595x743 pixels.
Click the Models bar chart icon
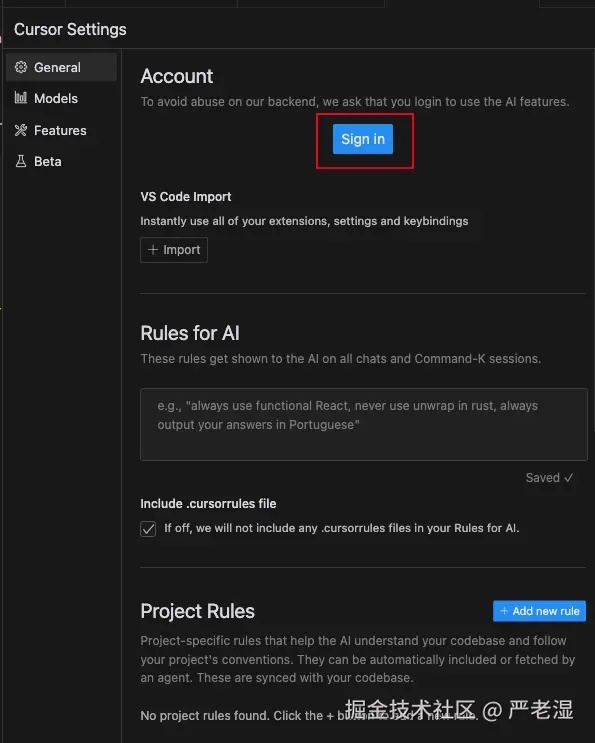pos(21,98)
